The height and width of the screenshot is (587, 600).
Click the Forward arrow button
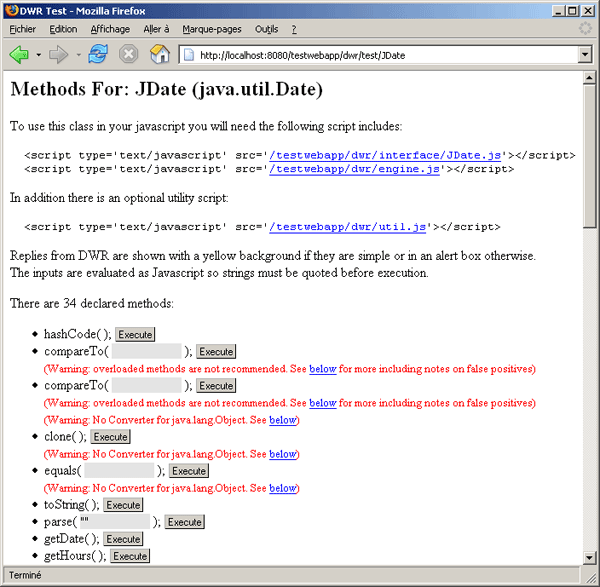point(57,53)
